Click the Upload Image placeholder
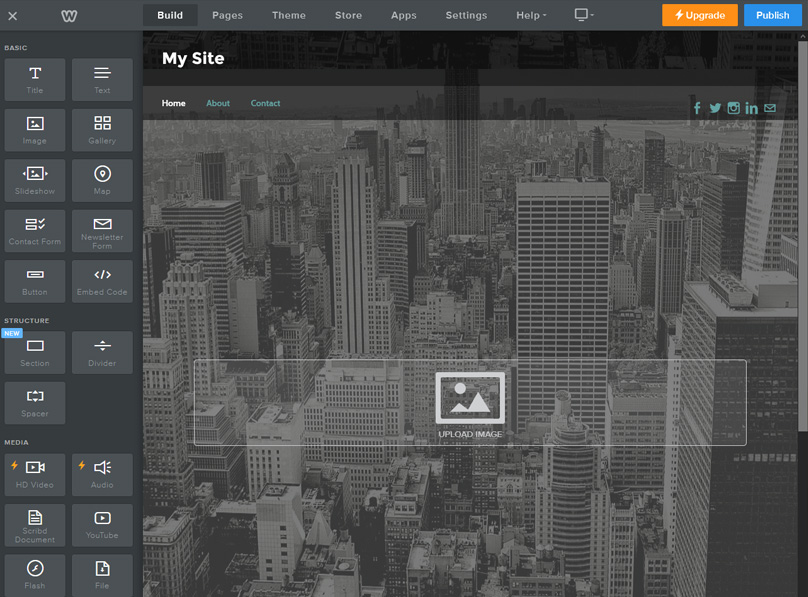The image size is (808, 597). pos(470,402)
